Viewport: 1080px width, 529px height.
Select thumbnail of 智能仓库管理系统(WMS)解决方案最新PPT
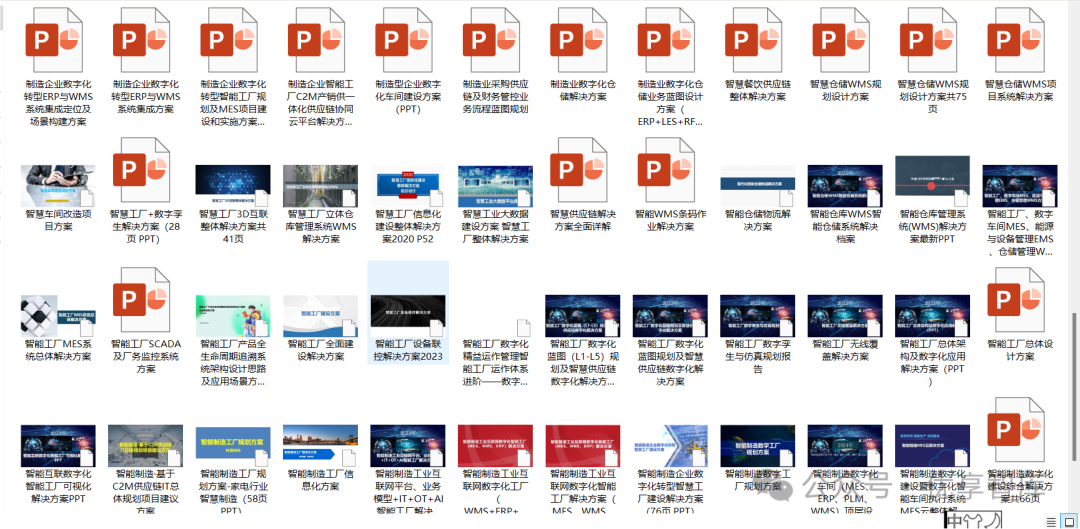pyautogui.click(x=933, y=180)
